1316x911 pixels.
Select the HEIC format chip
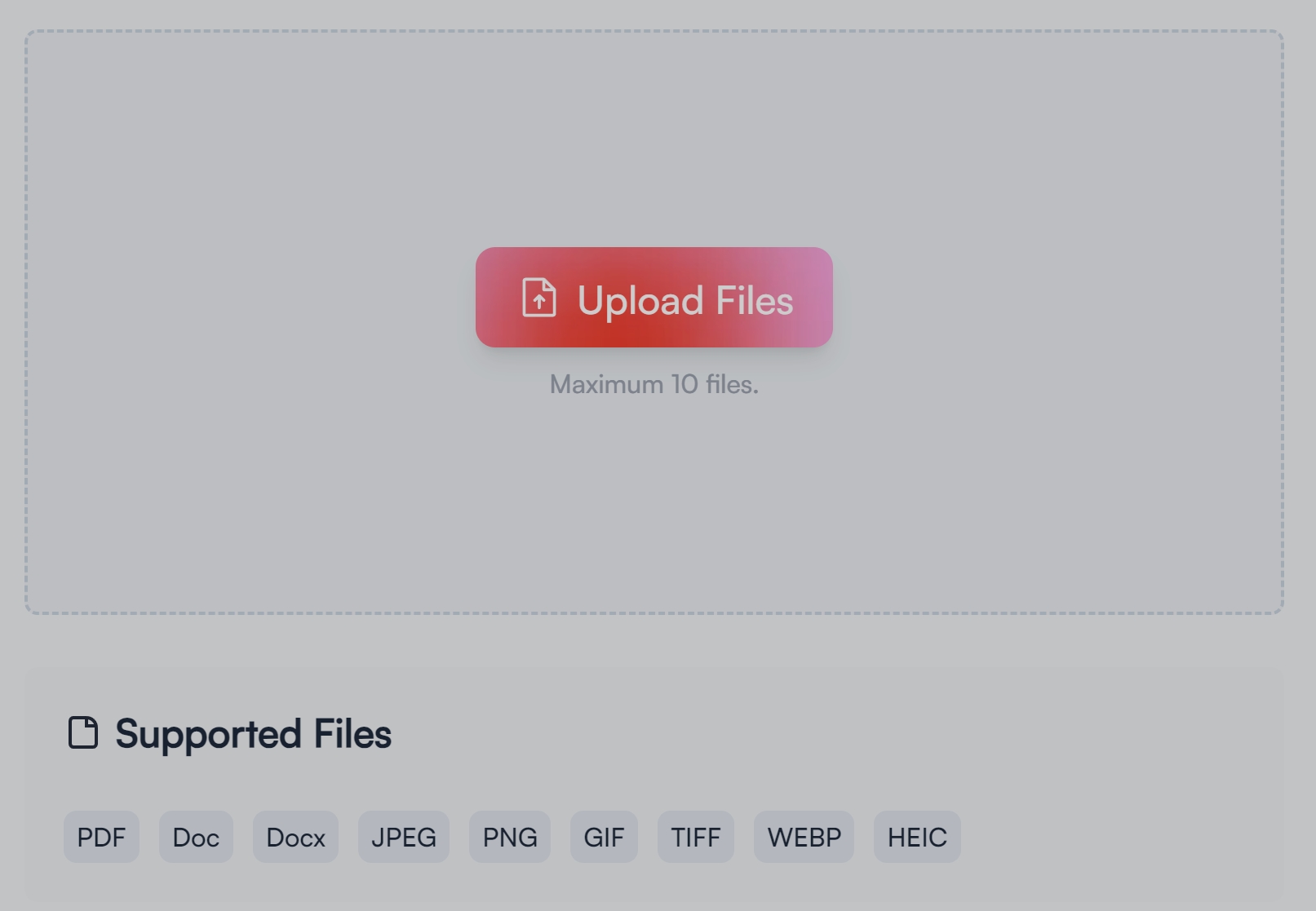click(917, 837)
